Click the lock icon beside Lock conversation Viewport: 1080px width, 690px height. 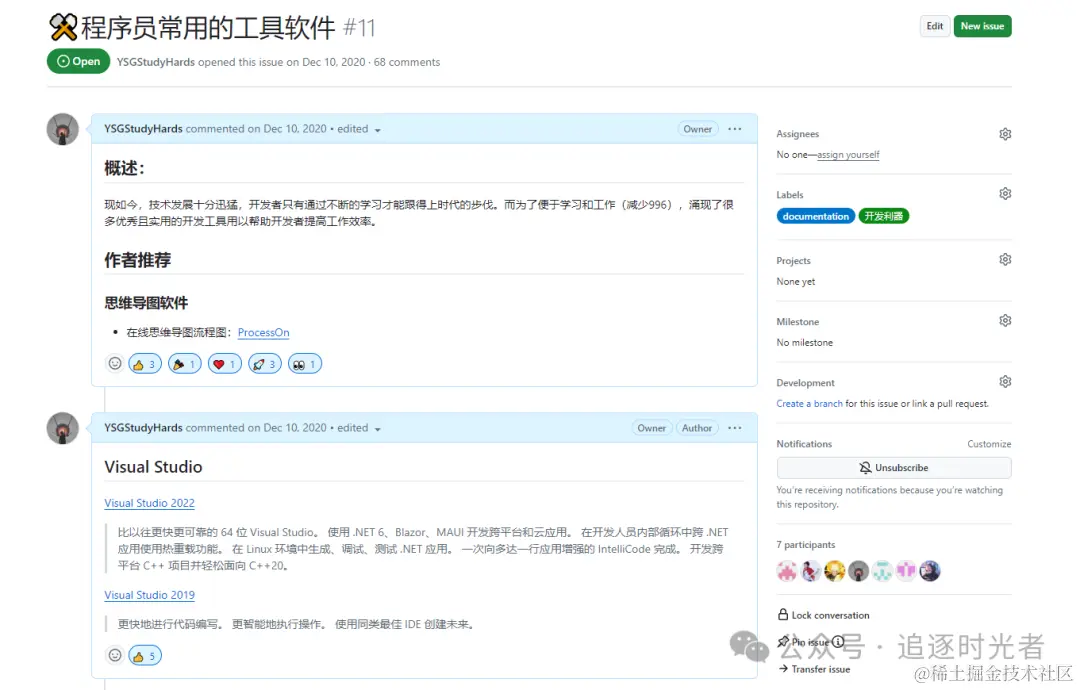point(783,614)
